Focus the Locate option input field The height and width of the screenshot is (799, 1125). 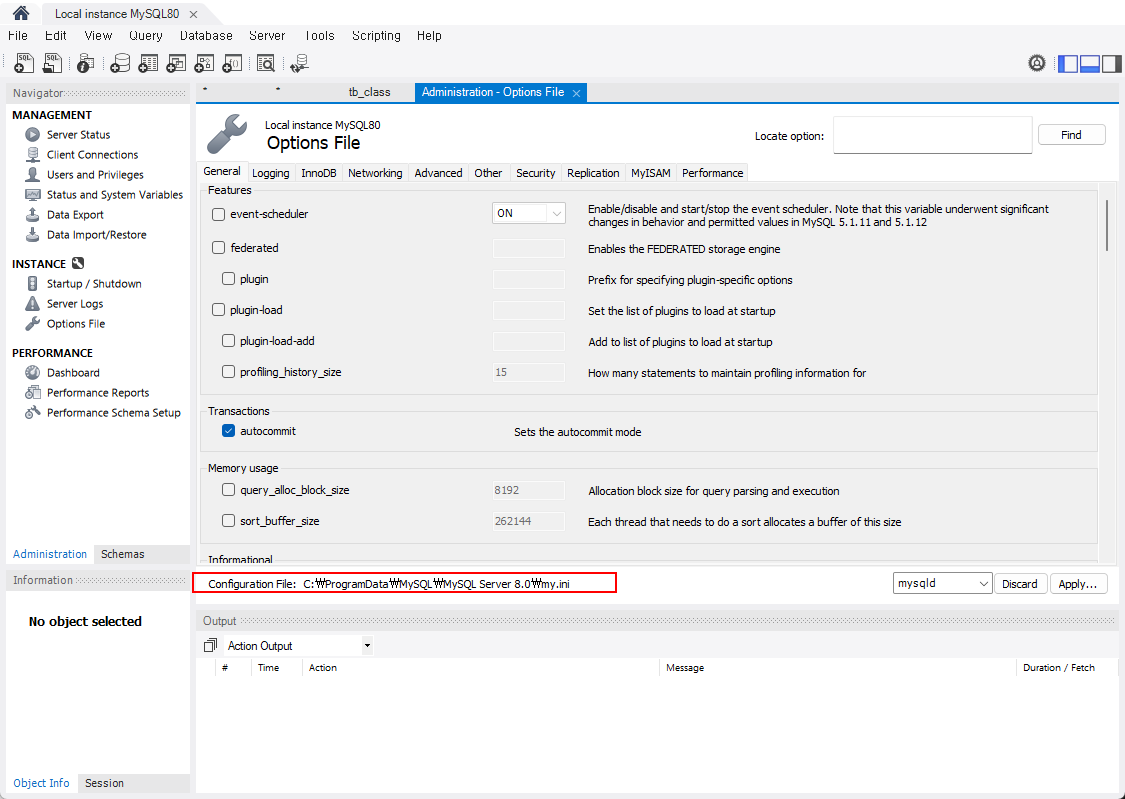[x=932, y=135]
